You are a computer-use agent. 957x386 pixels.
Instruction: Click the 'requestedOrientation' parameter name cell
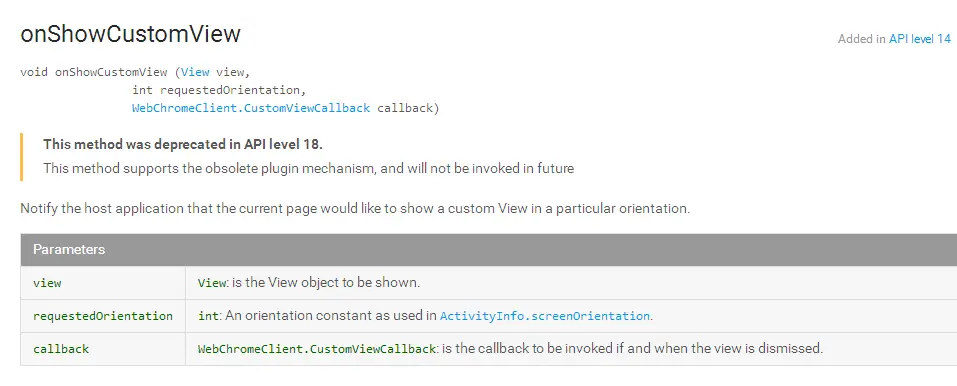[103, 316]
